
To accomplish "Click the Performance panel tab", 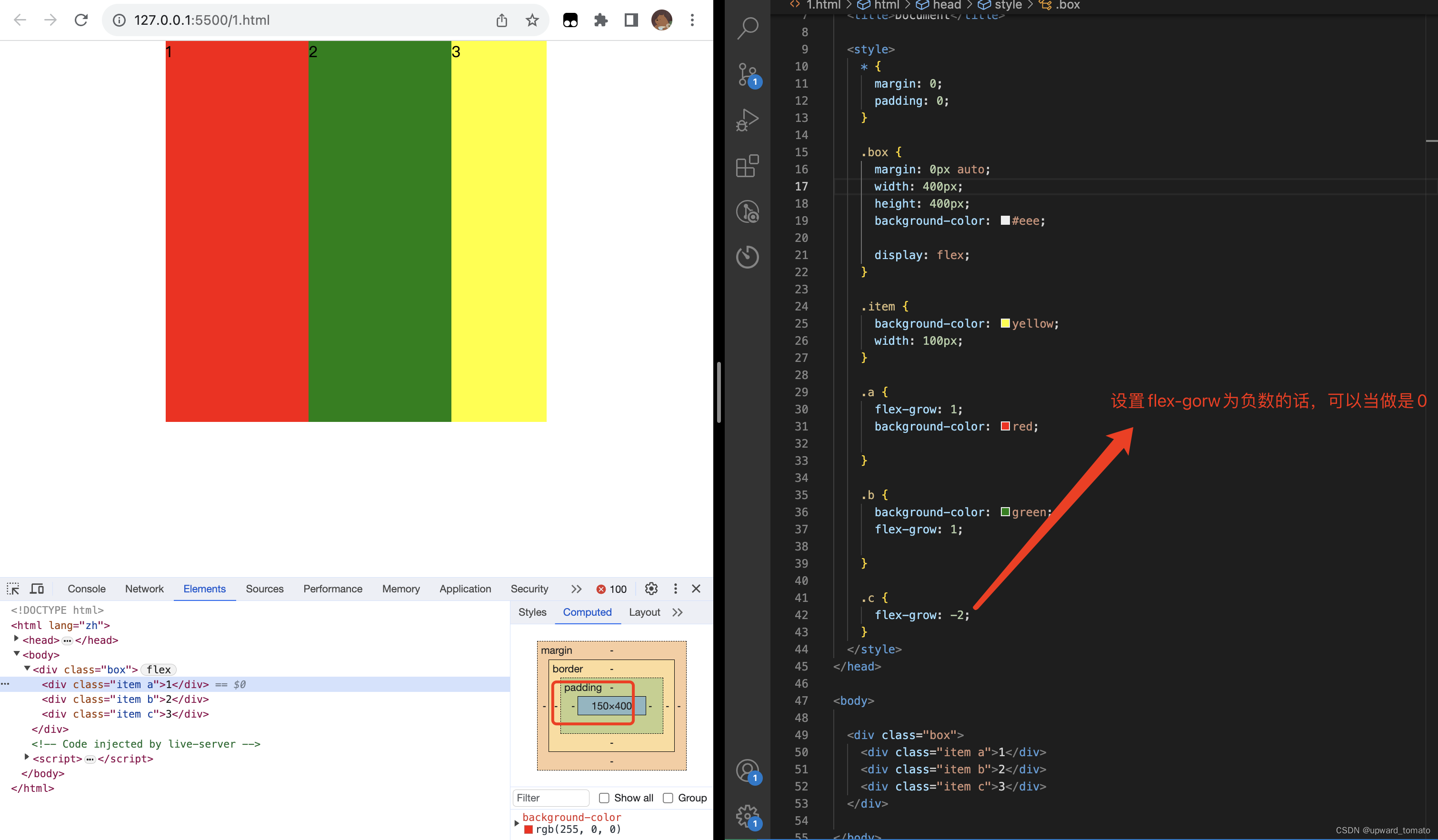I will point(333,588).
